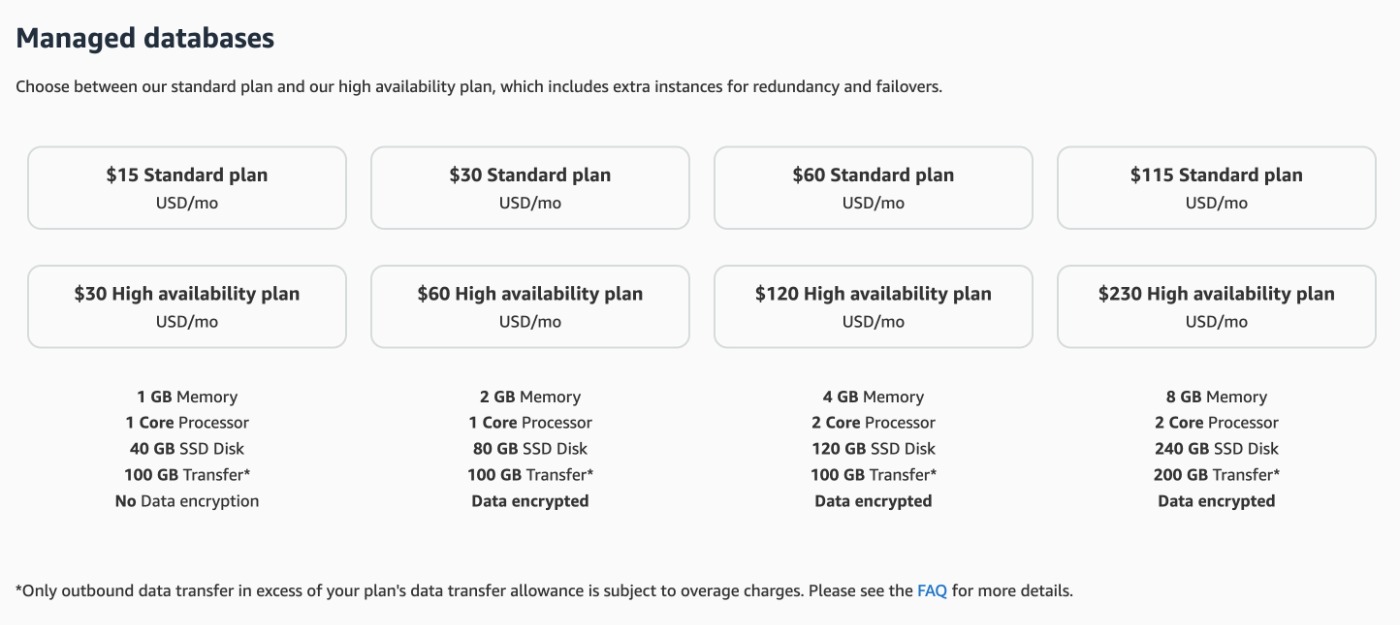Click the plan description paragraph under heading
Image resolution: width=1400 pixels, height=625 pixels.
(x=480, y=84)
